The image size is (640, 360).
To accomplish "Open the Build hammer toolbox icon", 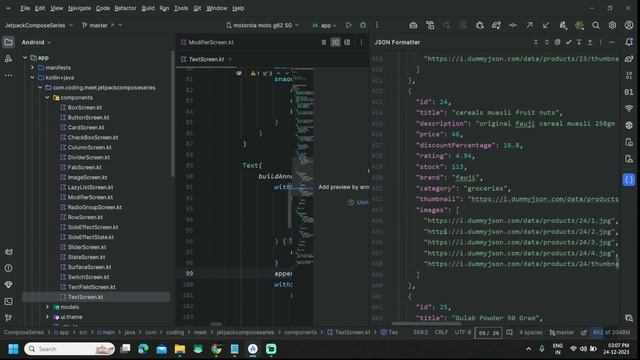I will tap(413, 25).
